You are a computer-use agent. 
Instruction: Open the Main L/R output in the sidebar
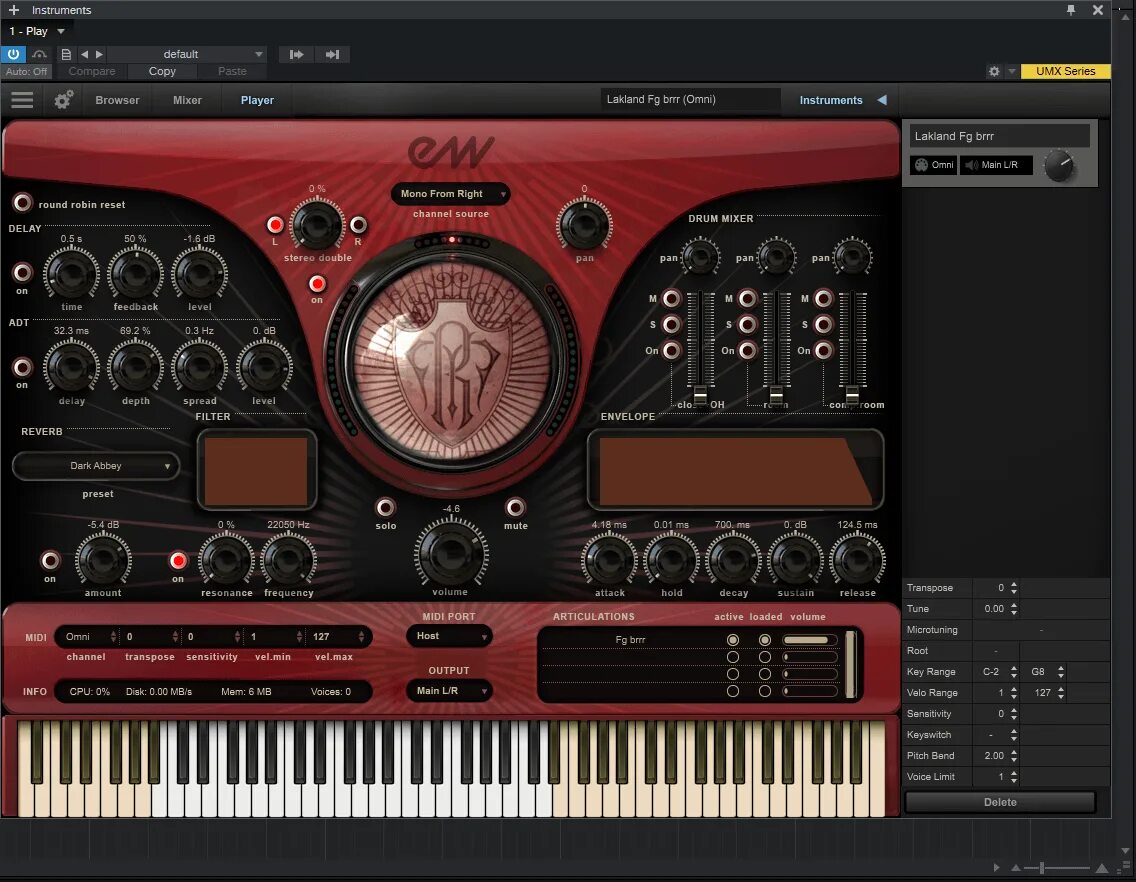coord(996,165)
